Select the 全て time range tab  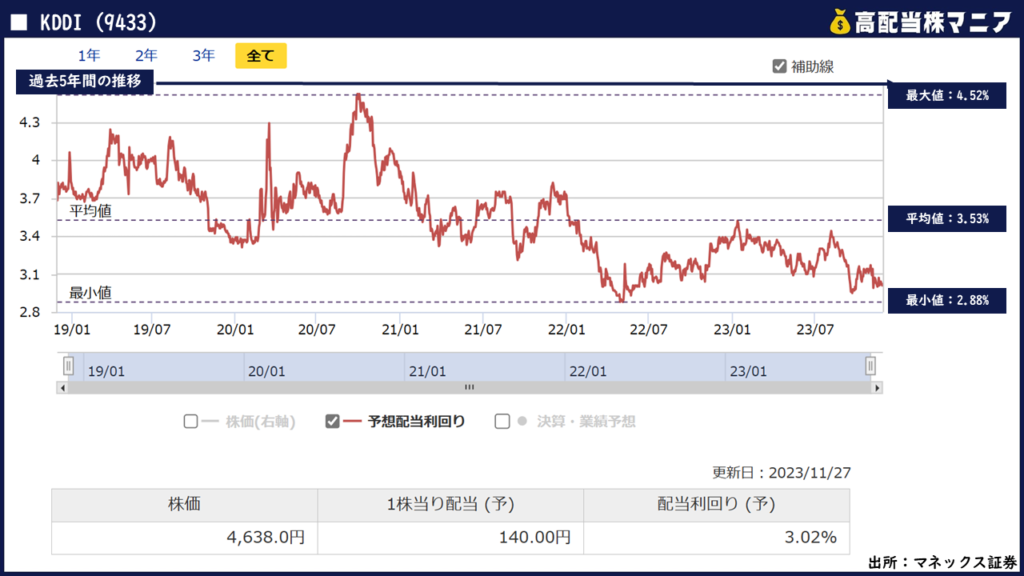[261, 56]
